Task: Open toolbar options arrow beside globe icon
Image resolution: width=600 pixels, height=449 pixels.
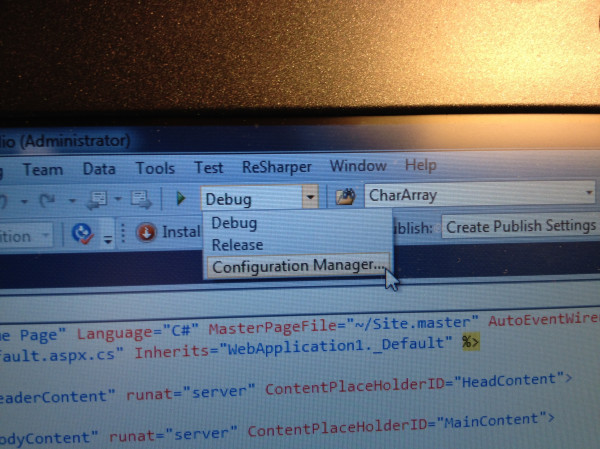Action: click(x=108, y=239)
